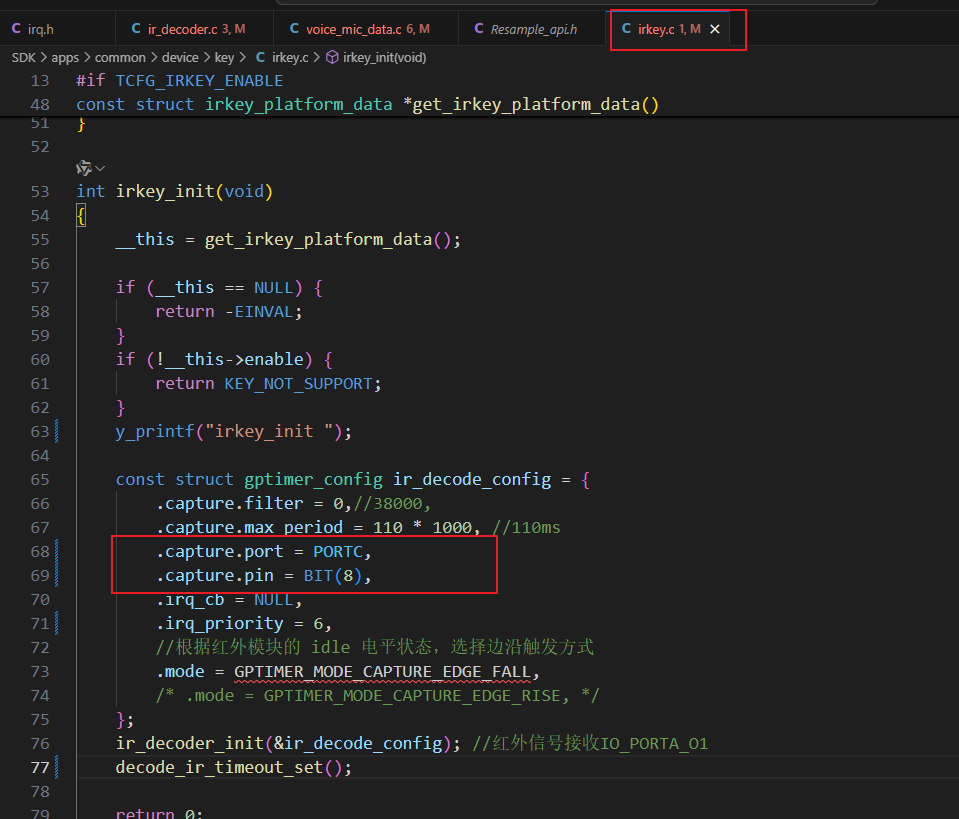Click line number 65 in the gutter

click(40, 480)
